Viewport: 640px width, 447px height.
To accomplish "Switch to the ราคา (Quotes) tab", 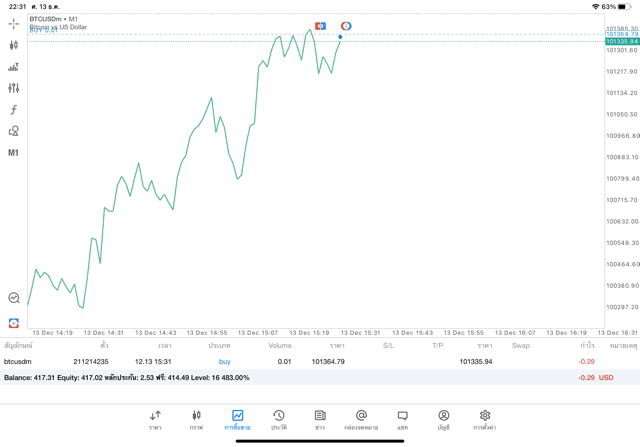I will pos(155,419).
